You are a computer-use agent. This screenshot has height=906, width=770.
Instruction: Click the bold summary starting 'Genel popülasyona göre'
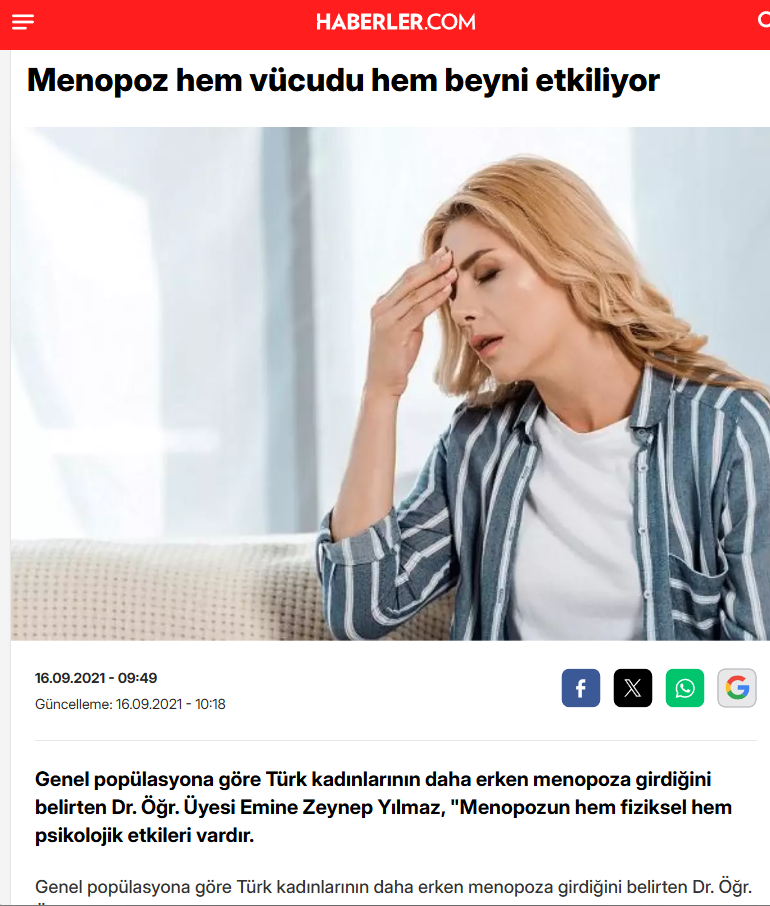(x=383, y=807)
